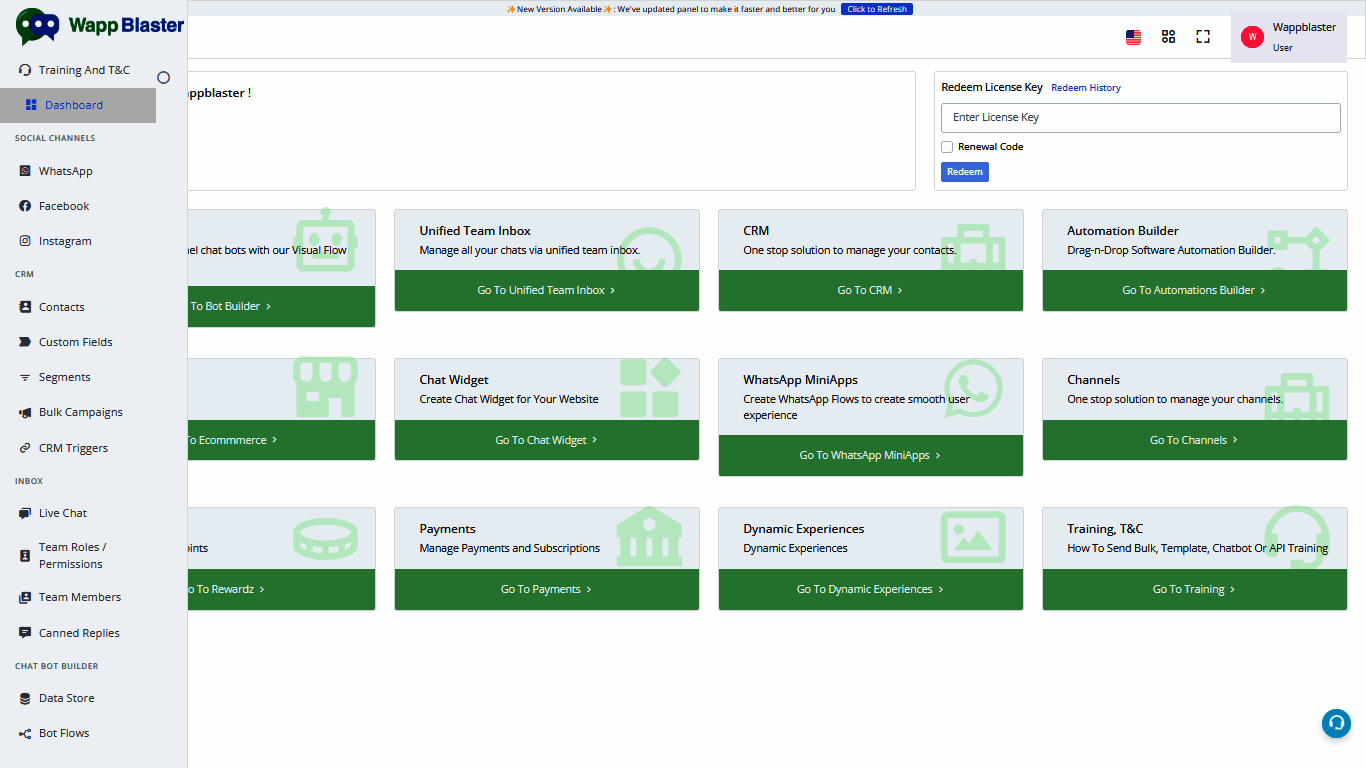Select the Live Chat icon
The width and height of the screenshot is (1366, 768).
click(24, 513)
